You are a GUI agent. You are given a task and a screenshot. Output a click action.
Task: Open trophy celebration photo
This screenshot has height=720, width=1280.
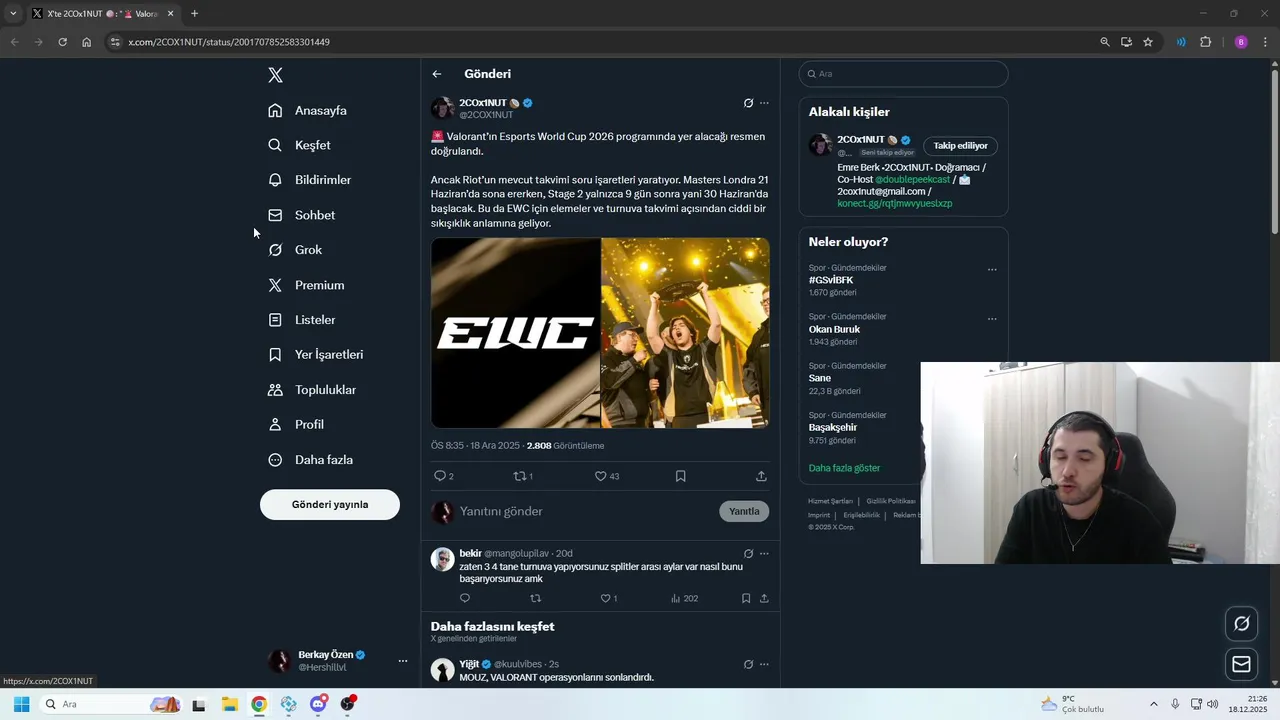[x=685, y=333]
